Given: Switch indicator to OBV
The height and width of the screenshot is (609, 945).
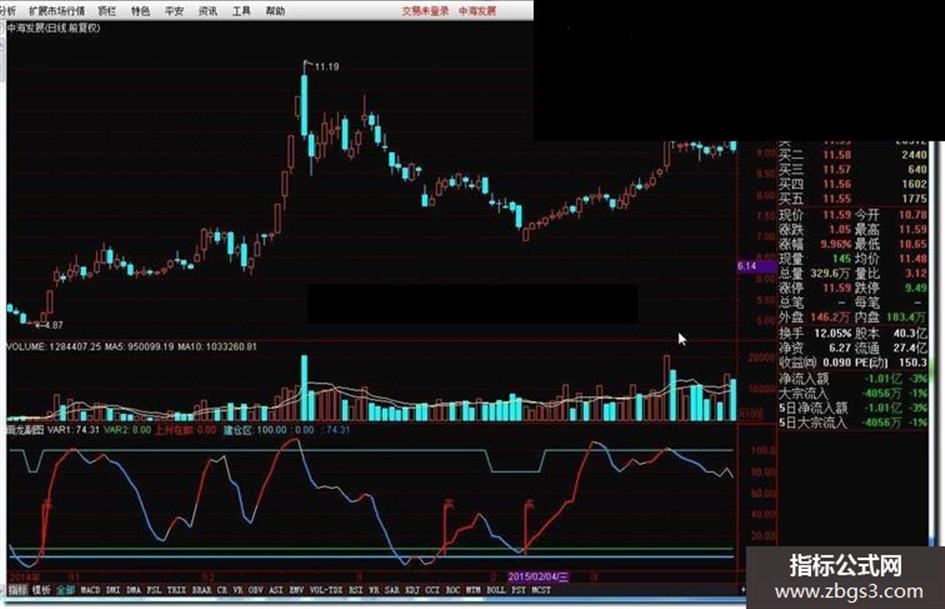Looking at the screenshot, I should (256, 590).
